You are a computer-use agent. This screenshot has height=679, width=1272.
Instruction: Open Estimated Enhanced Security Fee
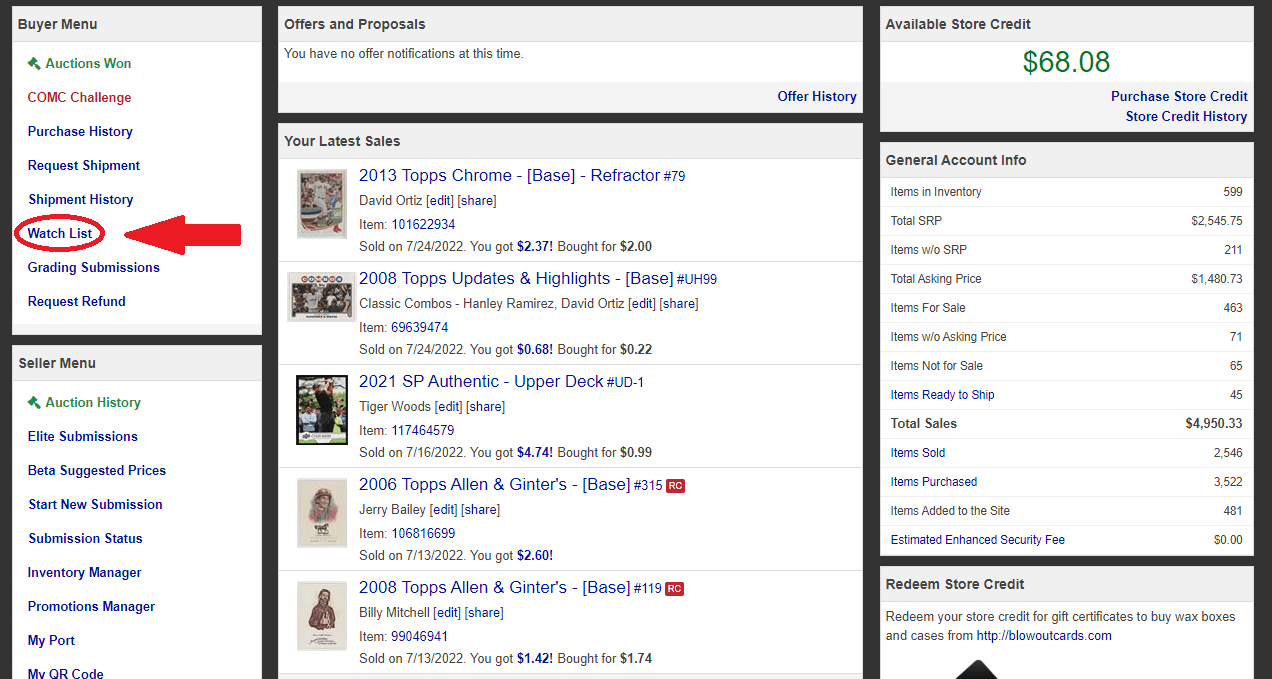(x=977, y=539)
